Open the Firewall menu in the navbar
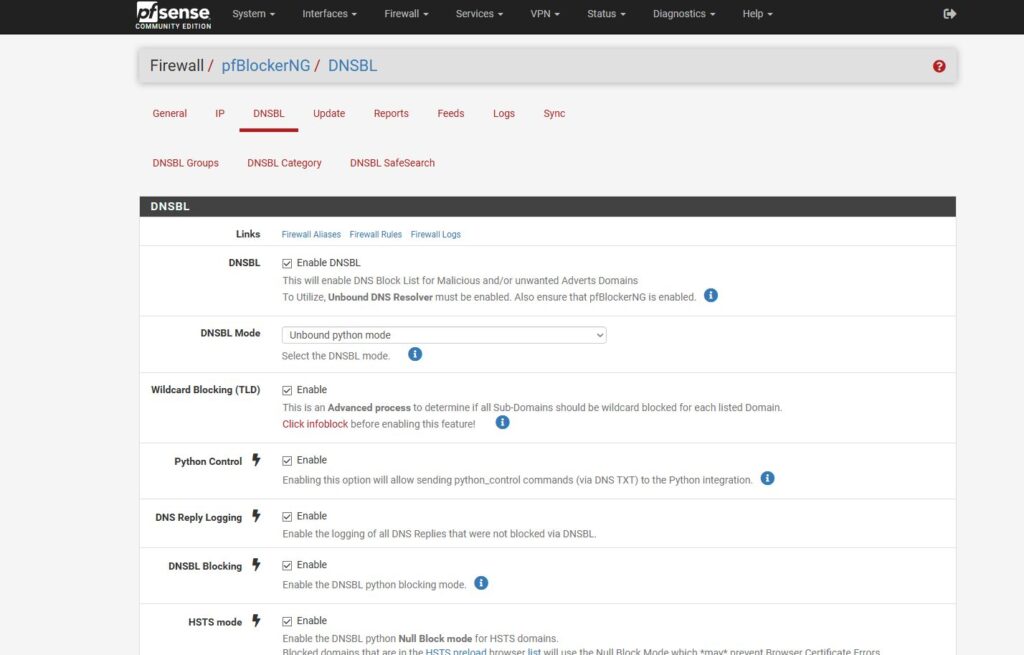 [x=406, y=14]
